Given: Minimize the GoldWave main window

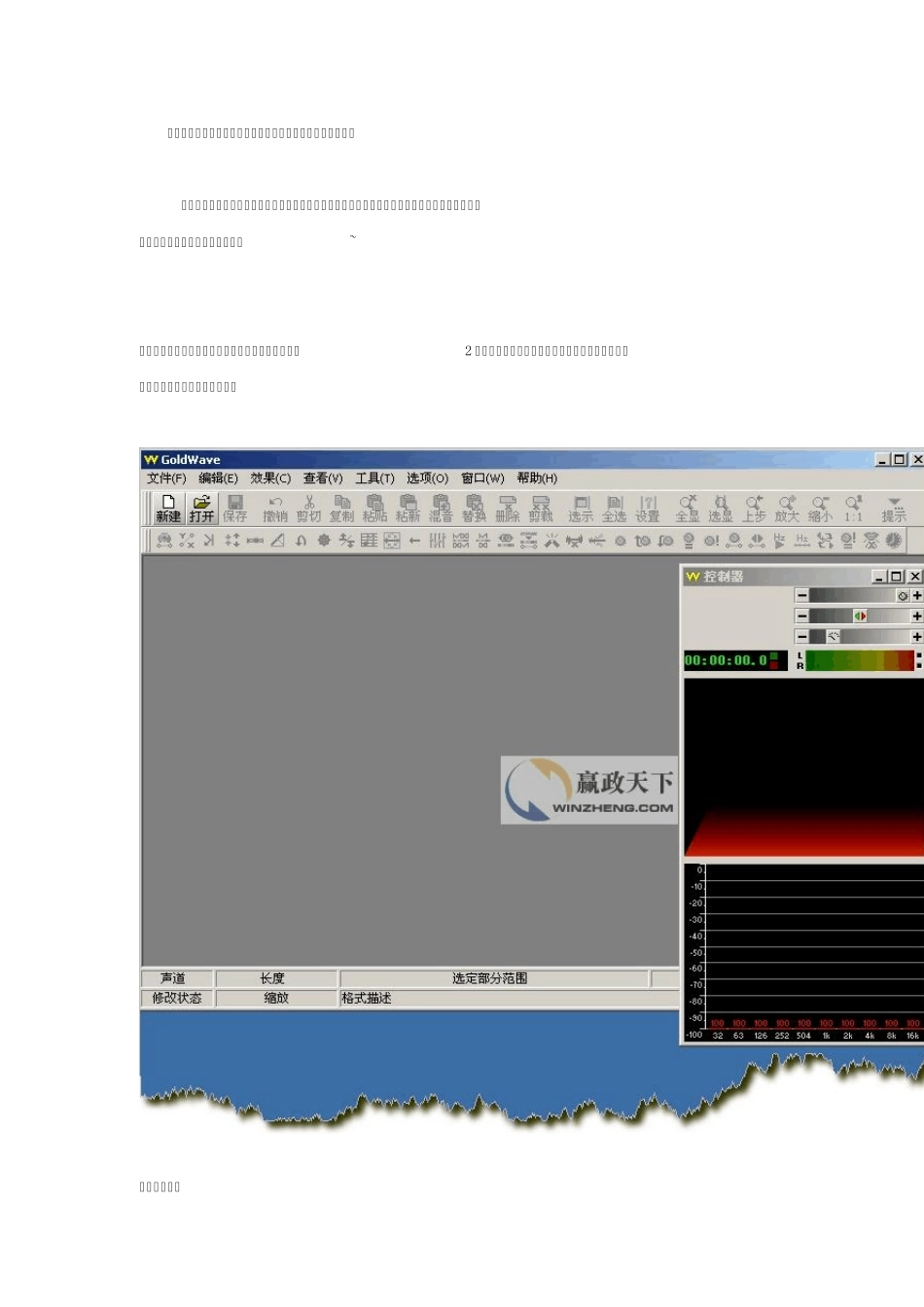Looking at the screenshot, I should [882, 459].
